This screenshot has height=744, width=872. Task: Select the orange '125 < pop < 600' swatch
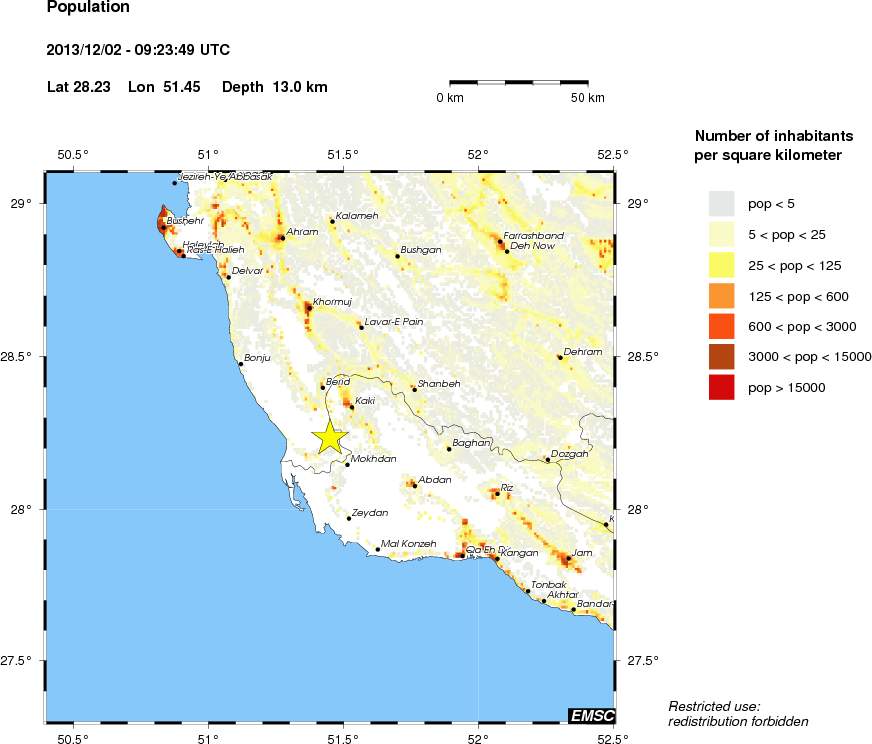click(721, 296)
